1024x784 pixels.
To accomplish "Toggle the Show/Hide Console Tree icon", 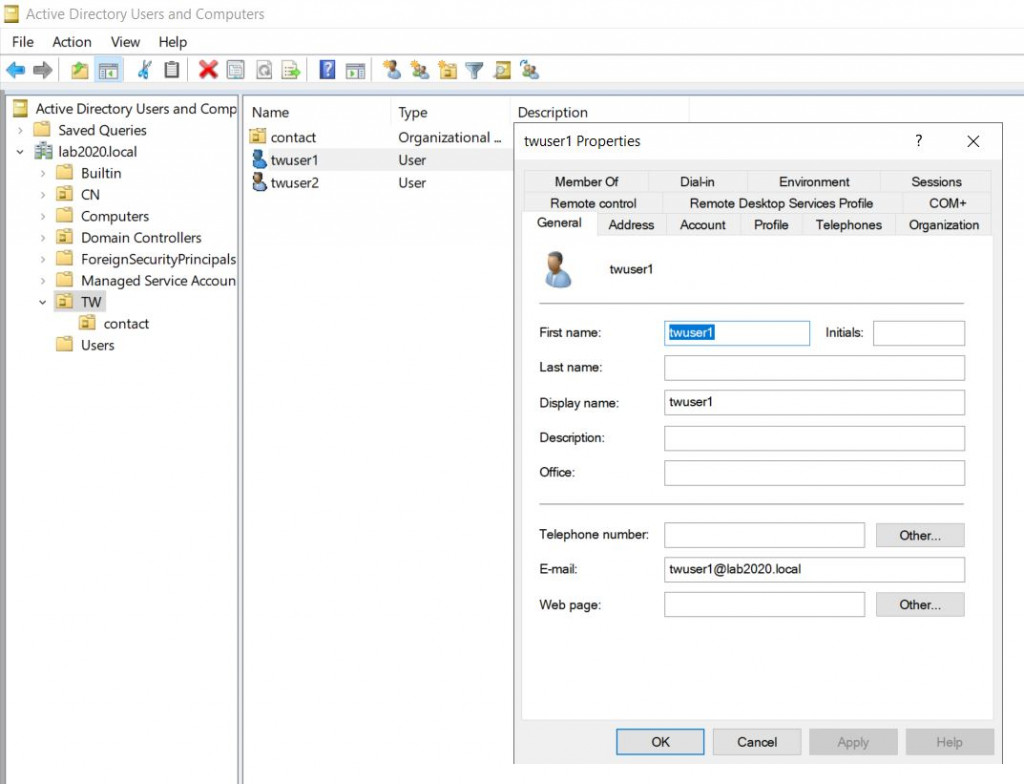I will click(108, 70).
